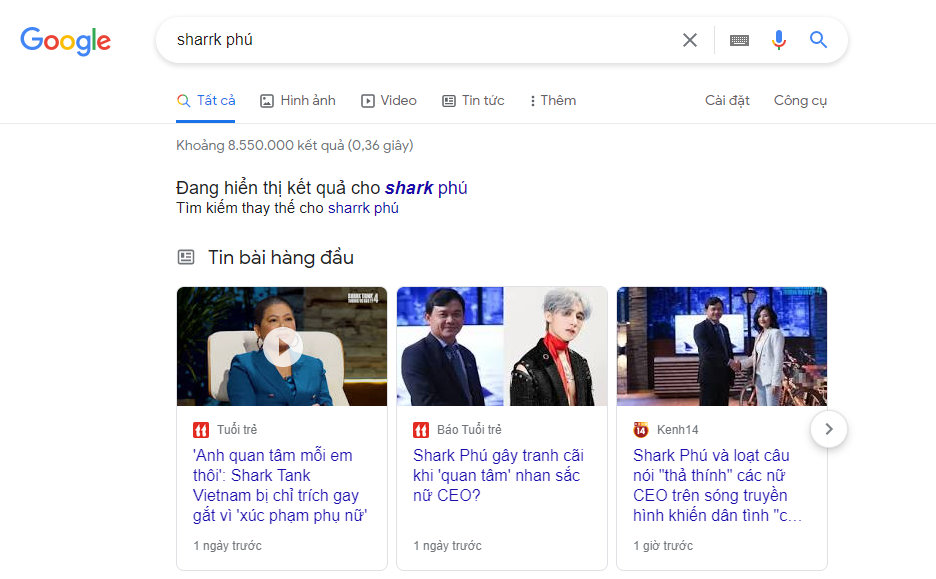Play the video on first news card

[x=282, y=347]
